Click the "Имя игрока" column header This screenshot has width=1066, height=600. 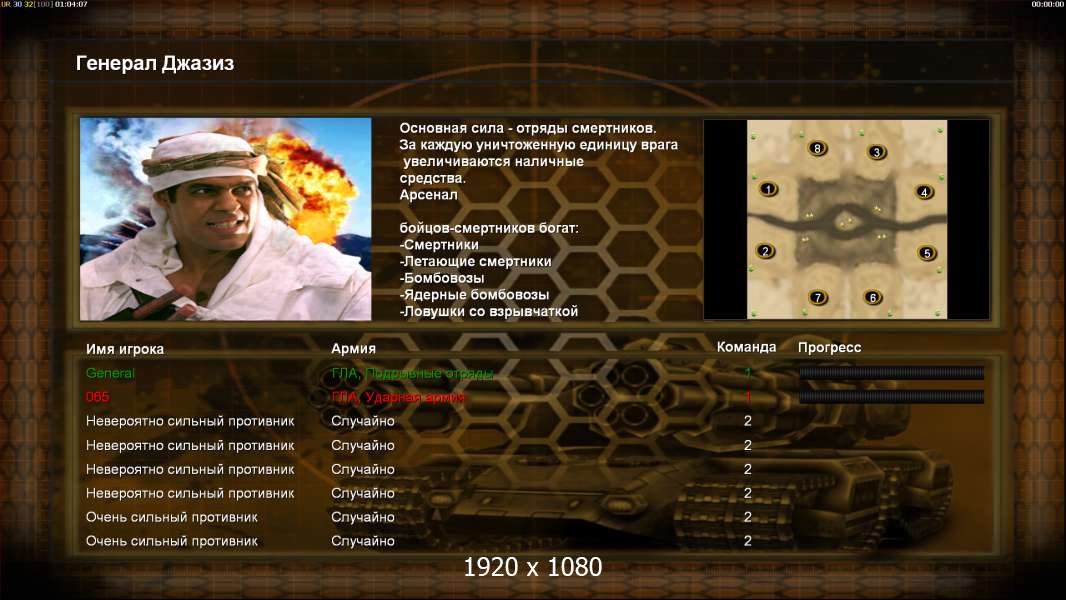(x=124, y=349)
